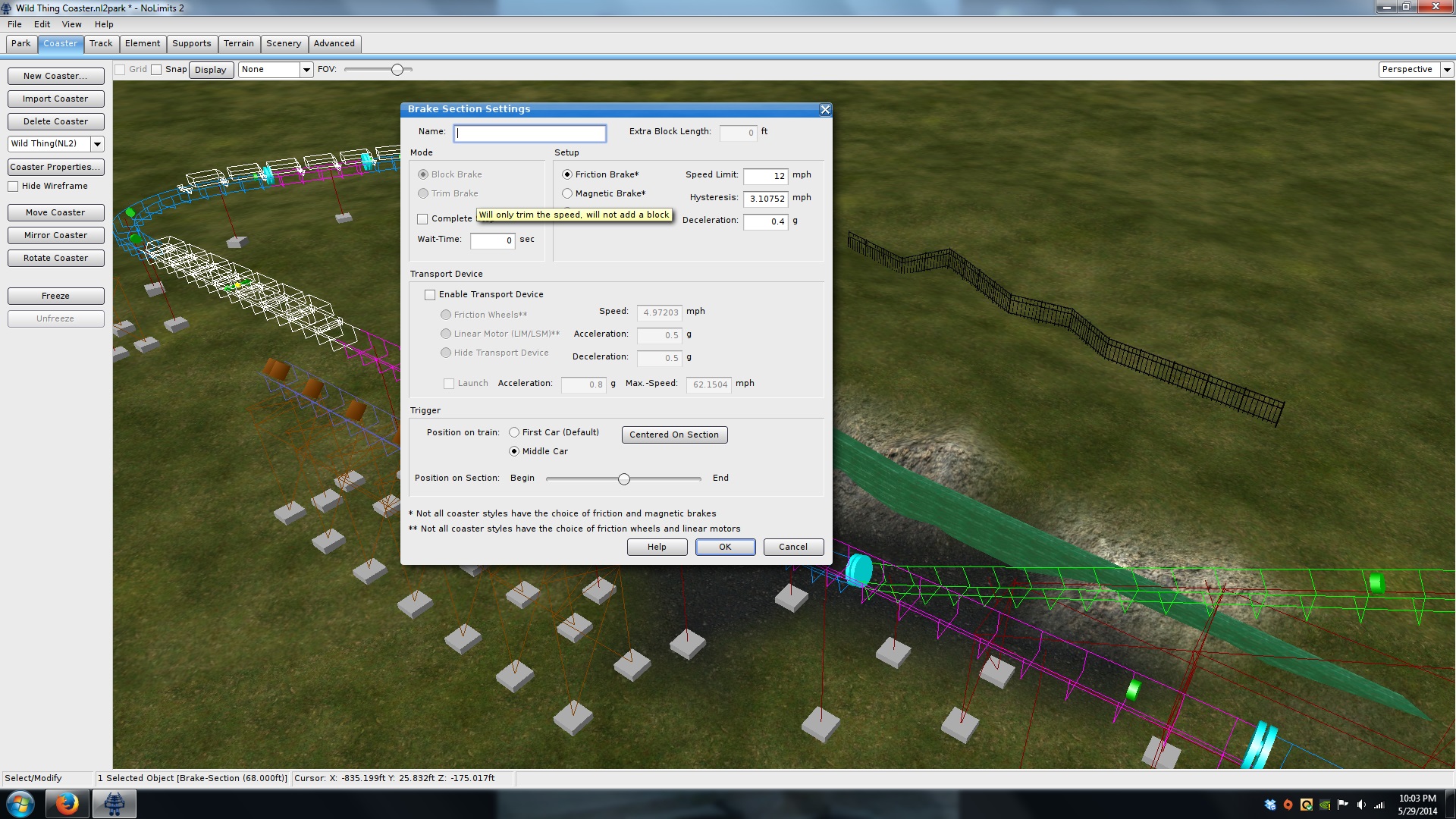Expand the None display mode dropdown
Viewport: 1456px width, 819px height.
click(306, 70)
